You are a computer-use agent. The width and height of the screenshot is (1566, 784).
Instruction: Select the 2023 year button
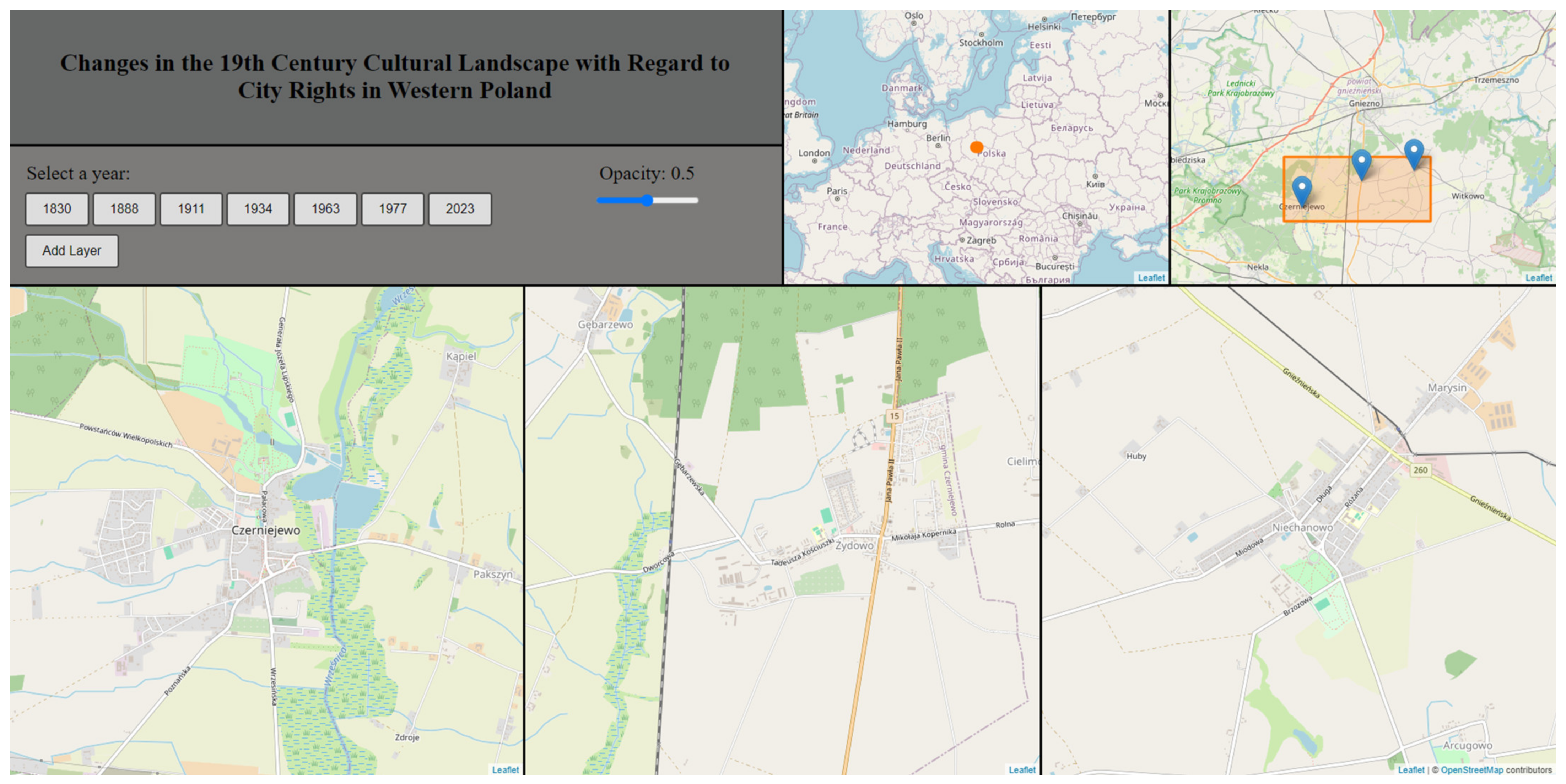click(x=460, y=209)
